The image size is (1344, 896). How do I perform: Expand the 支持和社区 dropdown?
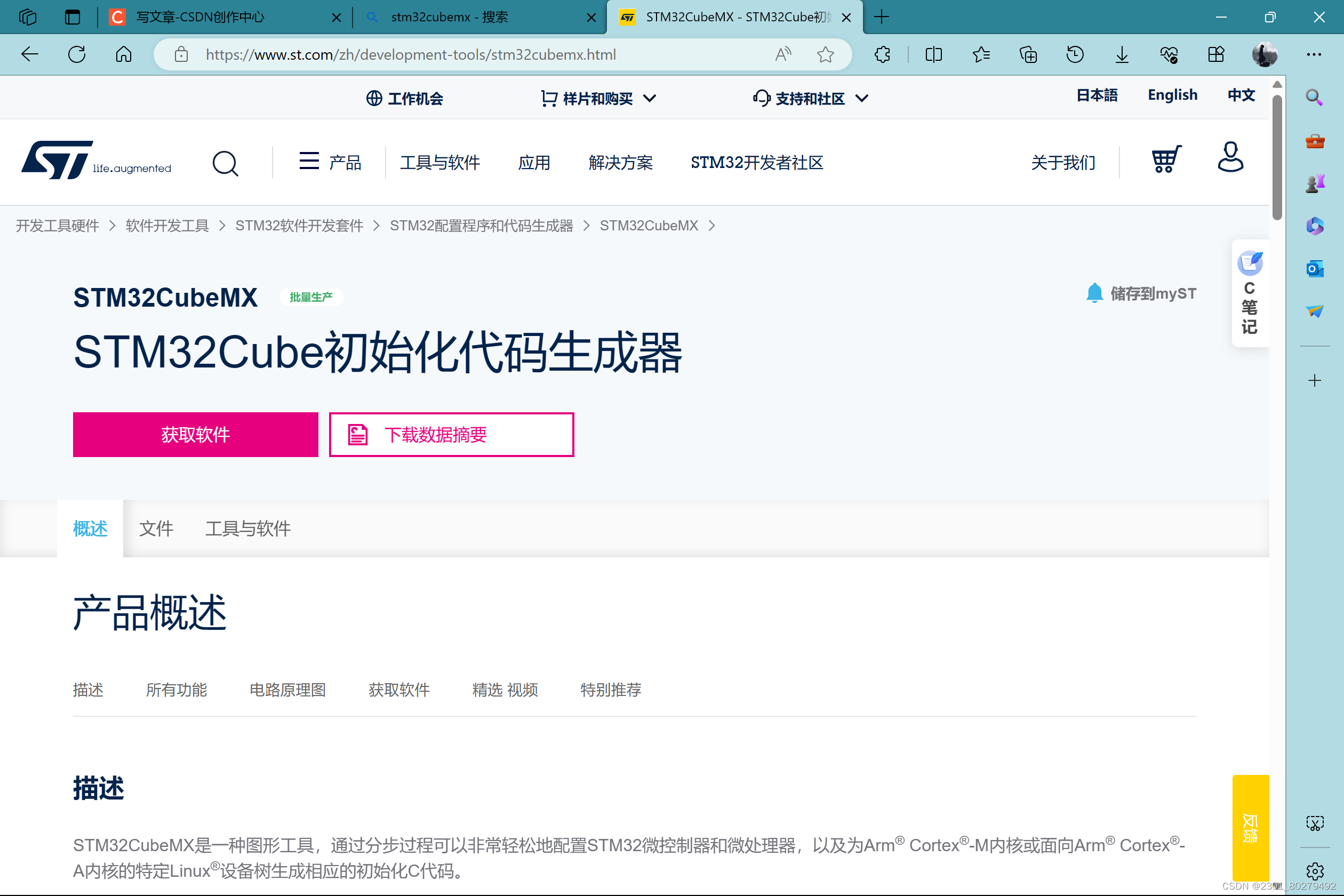point(810,98)
